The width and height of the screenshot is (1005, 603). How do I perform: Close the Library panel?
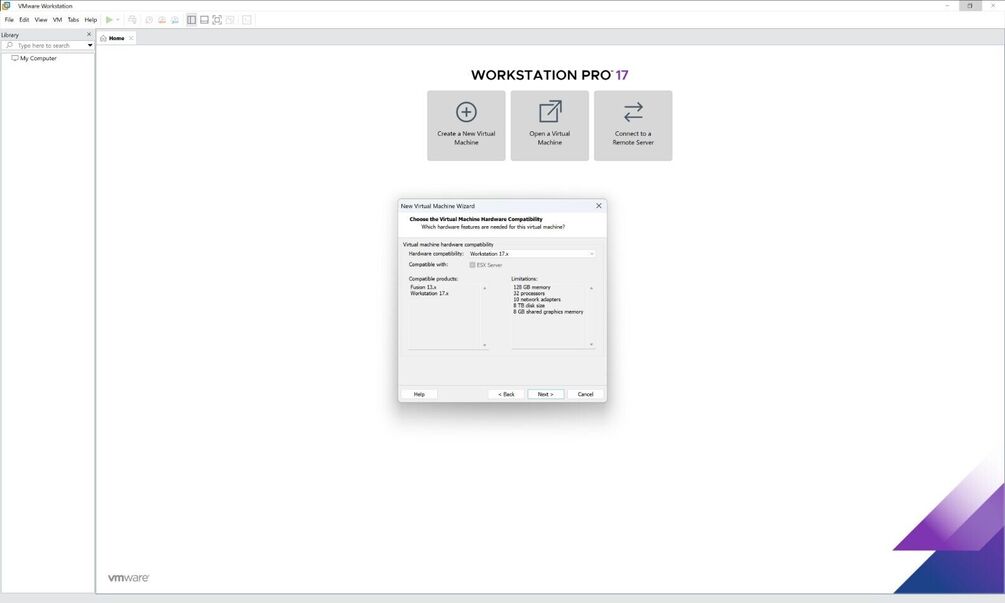(x=88, y=35)
